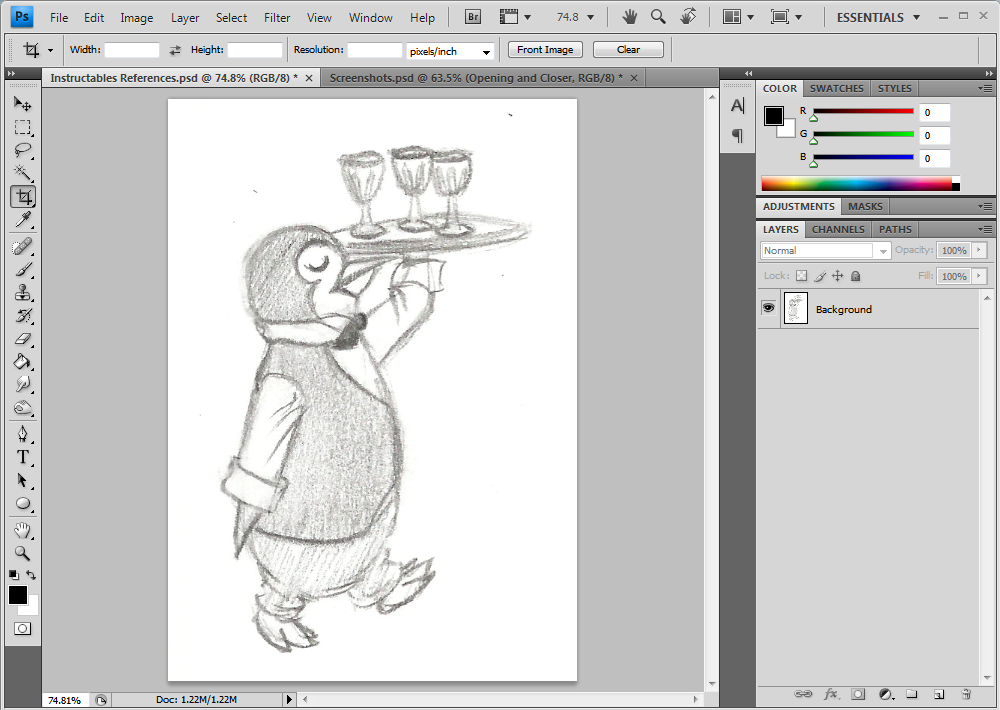The height and width of the screenshot is (710, 1000).
Task: Activate the Hand tool
Action: point(23,530)
